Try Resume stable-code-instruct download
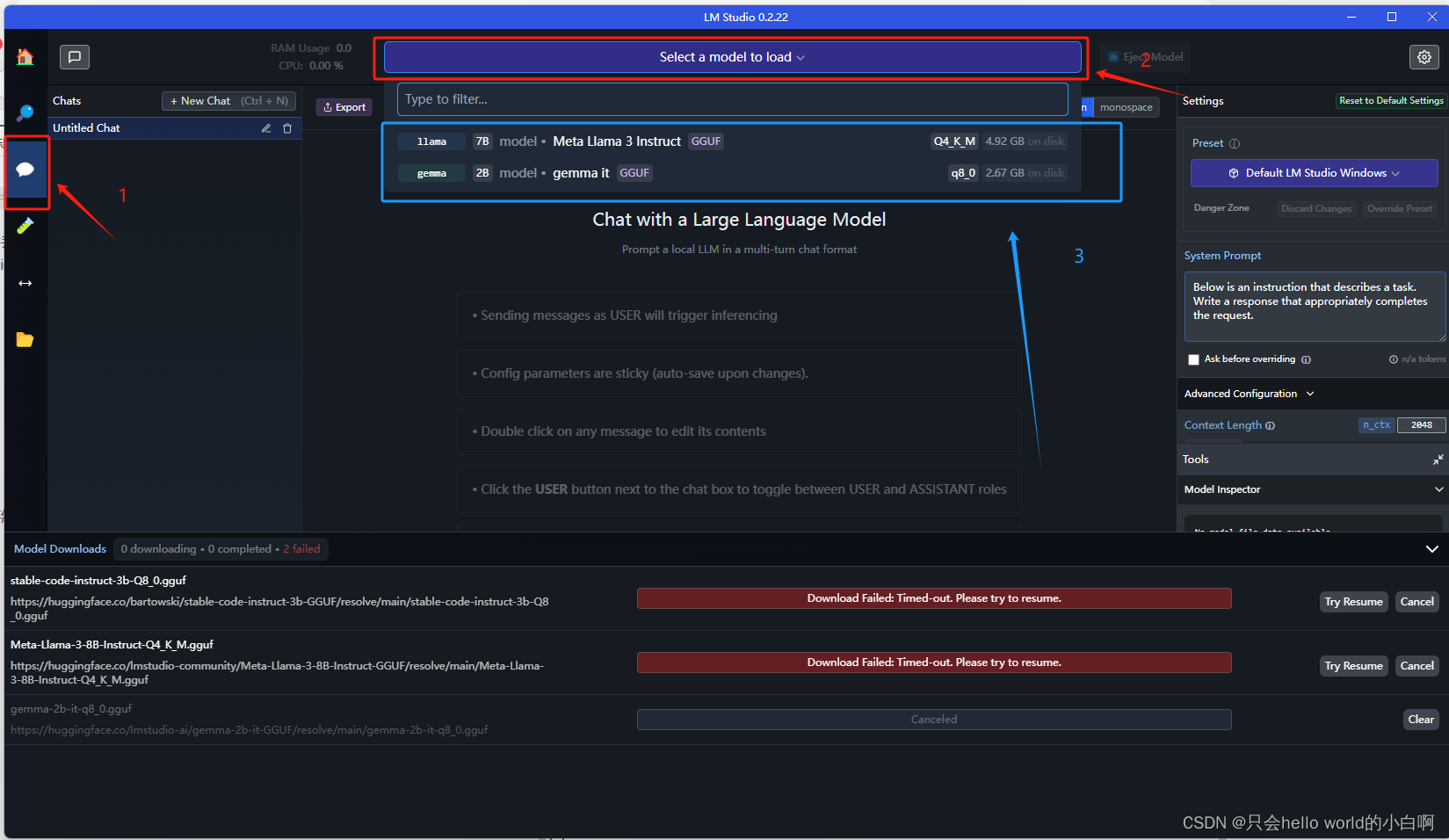The image size is (1449, 840). [x=1353, y=602]
